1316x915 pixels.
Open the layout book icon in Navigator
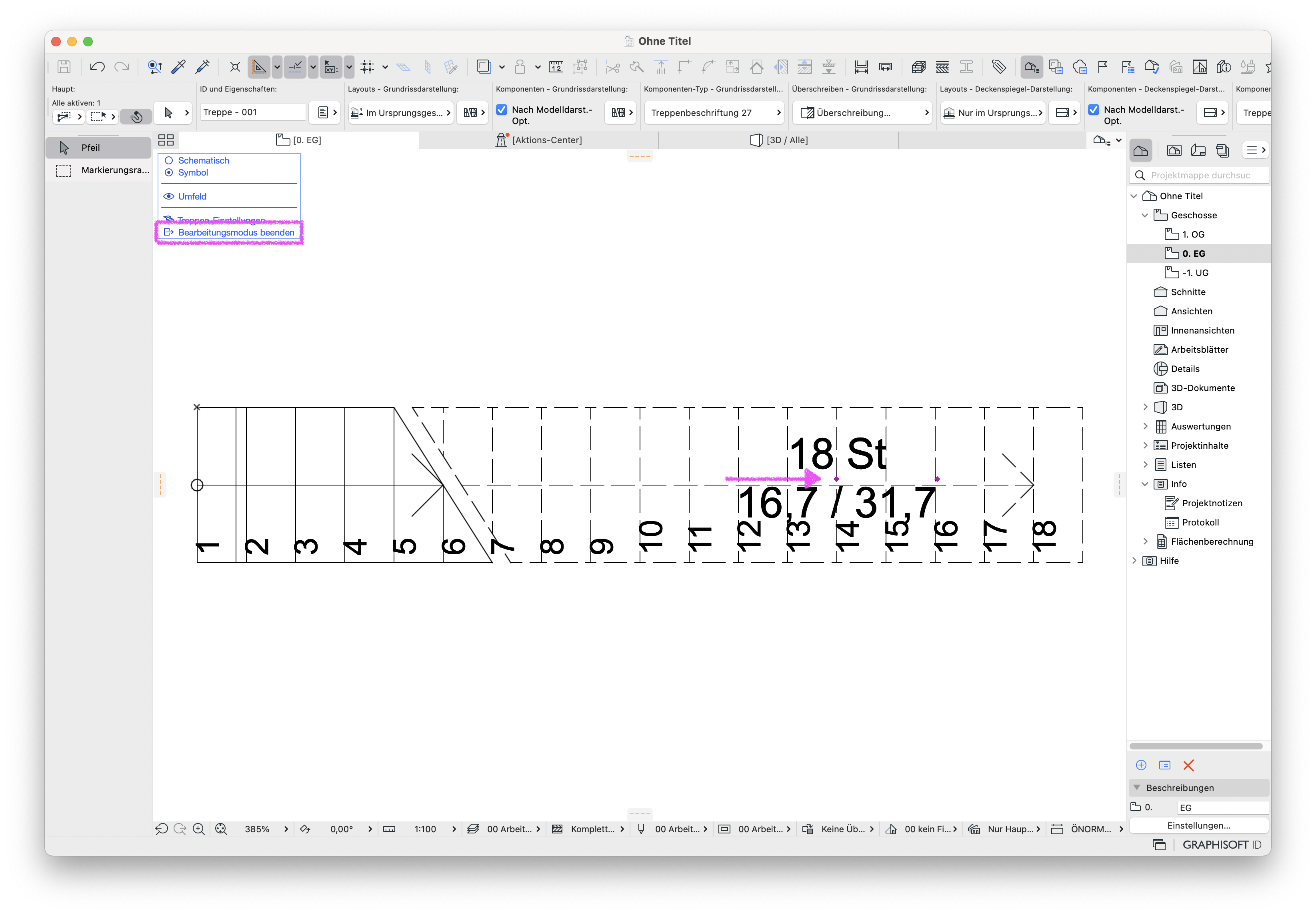click(x=1198, y=151)
